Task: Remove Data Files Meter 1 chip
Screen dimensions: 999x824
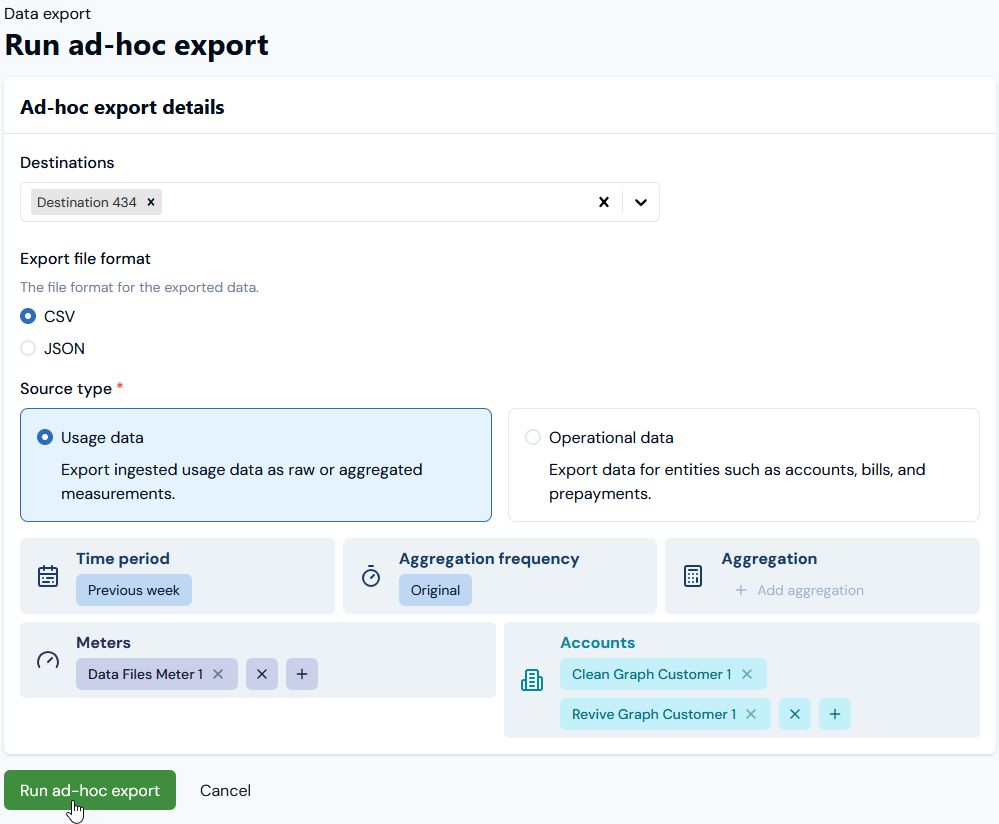Action: coord(218,674)
